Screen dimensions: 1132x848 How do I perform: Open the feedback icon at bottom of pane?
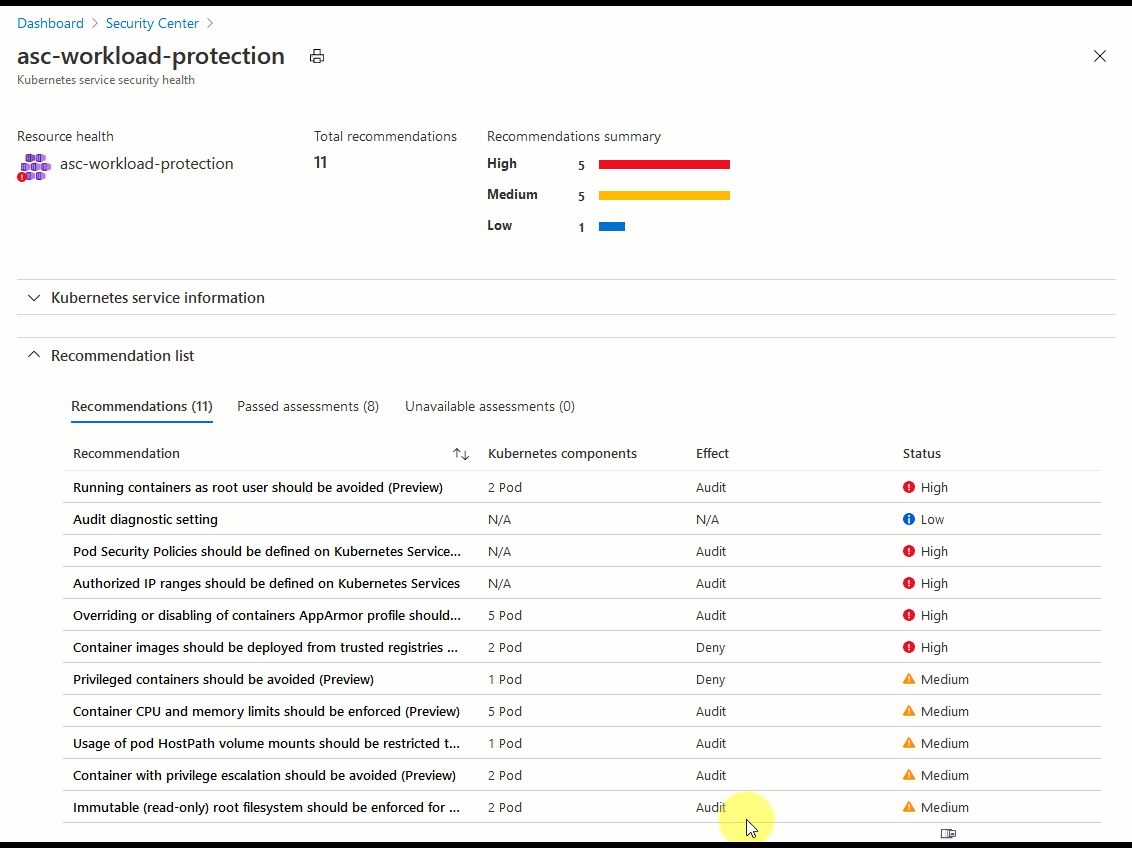948,832
